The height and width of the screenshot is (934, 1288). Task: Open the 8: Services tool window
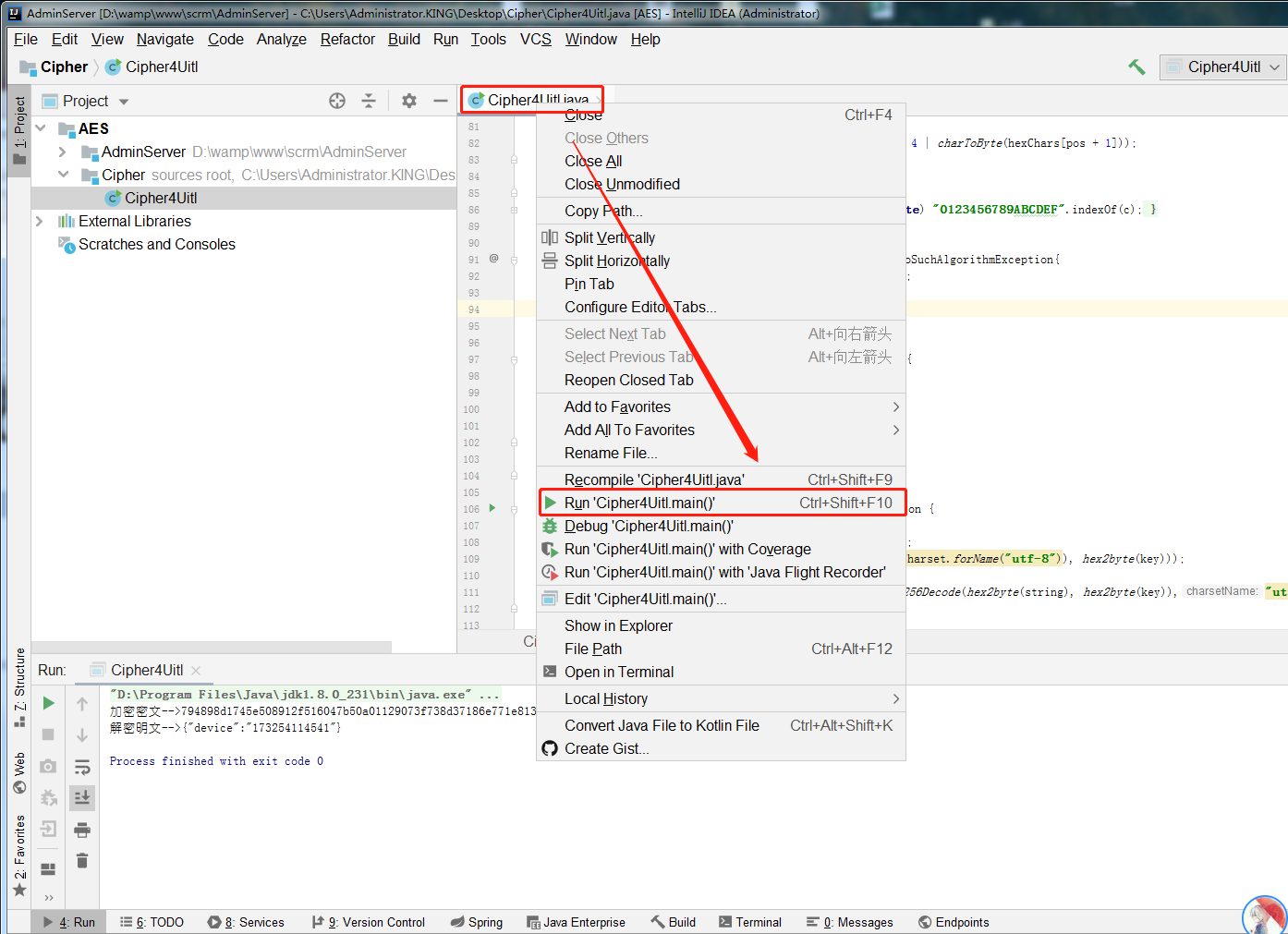click(246, 922)
